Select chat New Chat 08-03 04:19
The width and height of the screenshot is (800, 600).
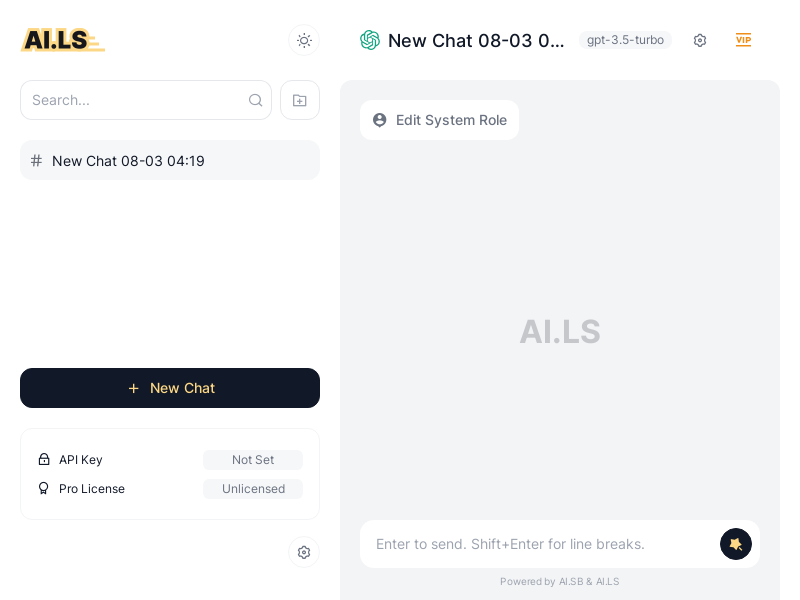point(170,161)
